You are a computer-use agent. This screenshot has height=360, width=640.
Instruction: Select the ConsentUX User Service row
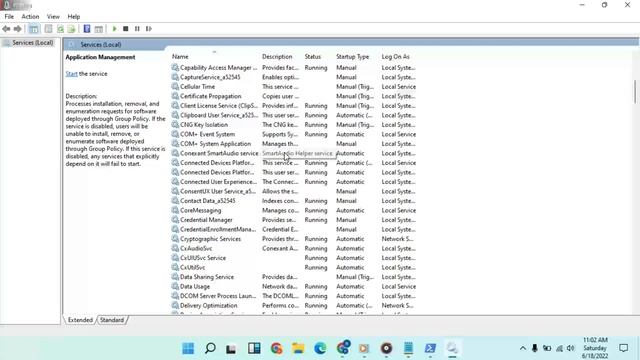(x=293, y=191)
